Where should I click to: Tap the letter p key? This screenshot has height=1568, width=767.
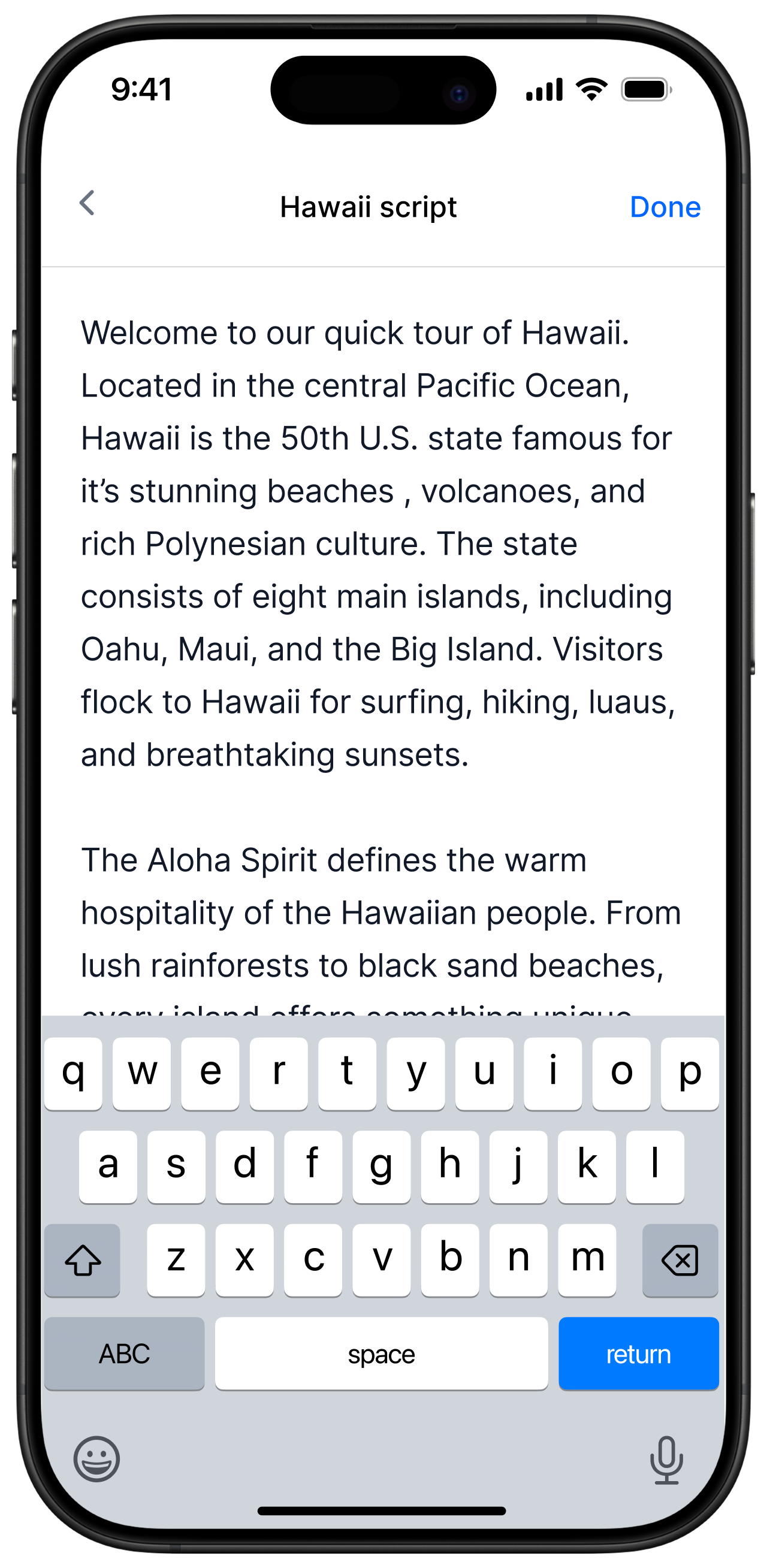690,1071
